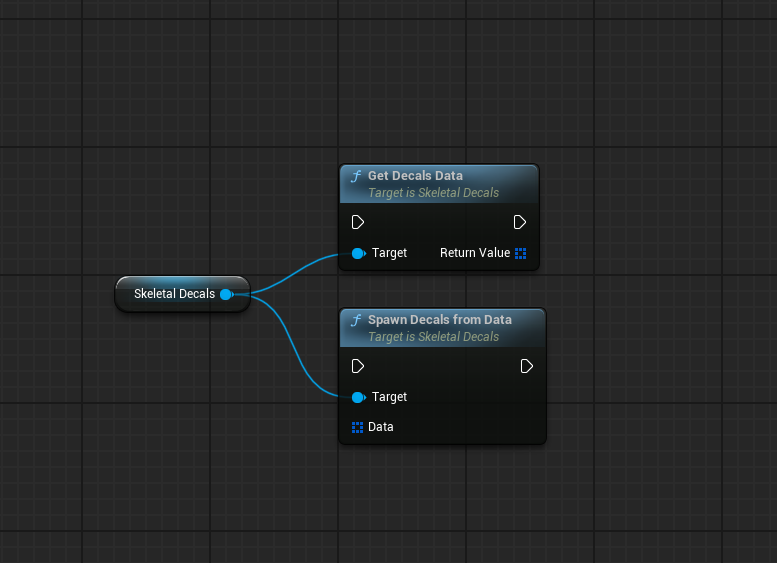Viewport: 777px width, 563px height.
Task: Click output execution pin on Spawn Decals from Data
Action: click(526, 366)
